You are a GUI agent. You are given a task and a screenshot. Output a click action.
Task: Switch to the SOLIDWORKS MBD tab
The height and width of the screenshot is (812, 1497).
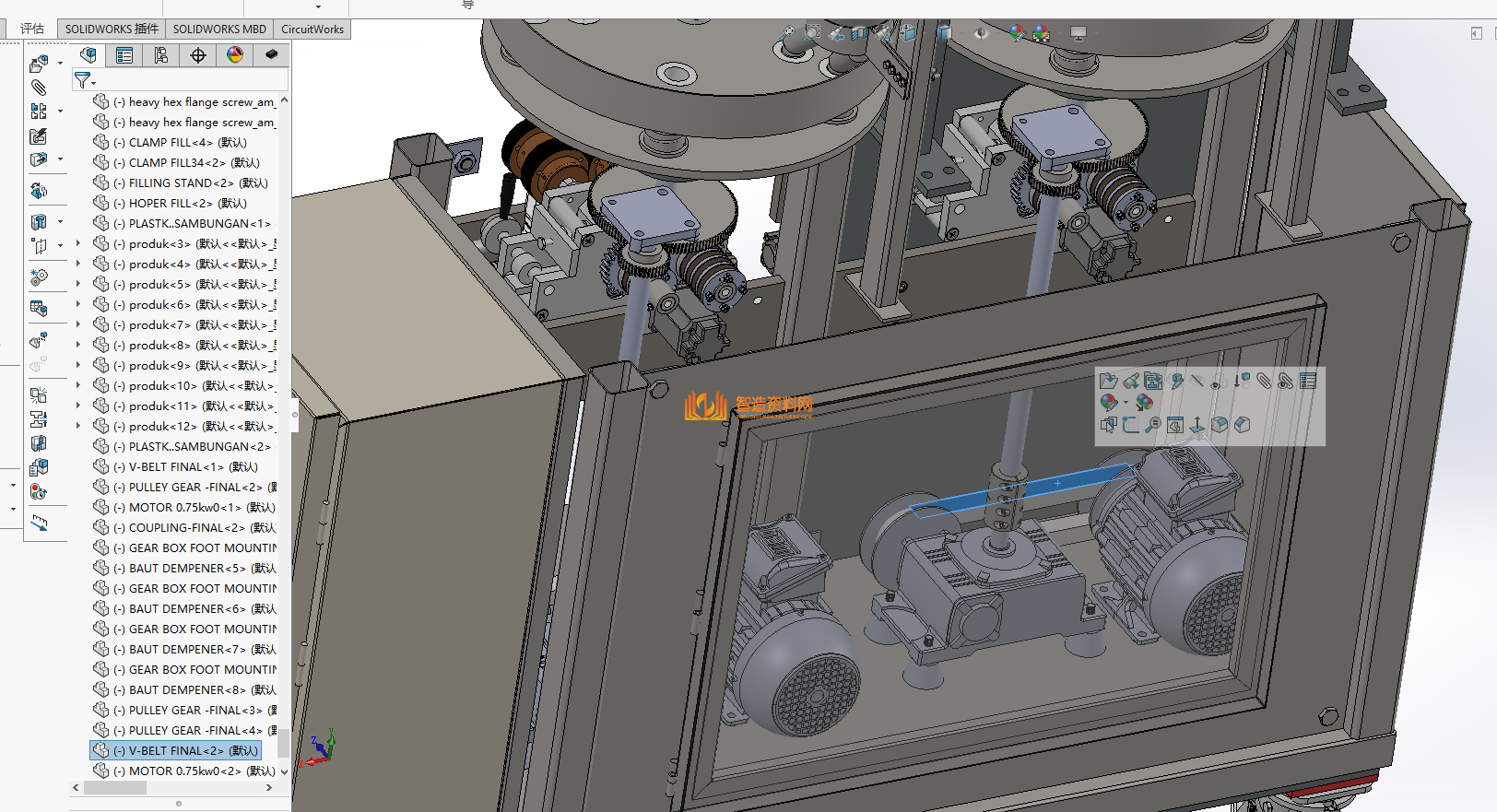(x=219, y=29)
